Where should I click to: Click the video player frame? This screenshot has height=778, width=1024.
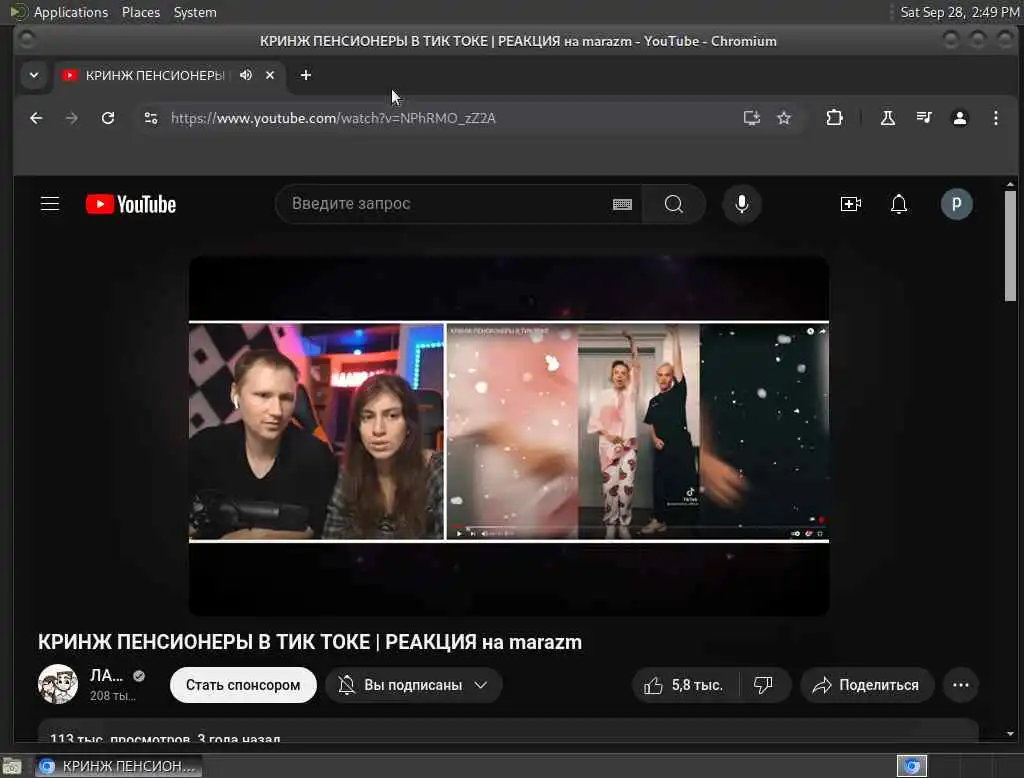pos(509,435)
